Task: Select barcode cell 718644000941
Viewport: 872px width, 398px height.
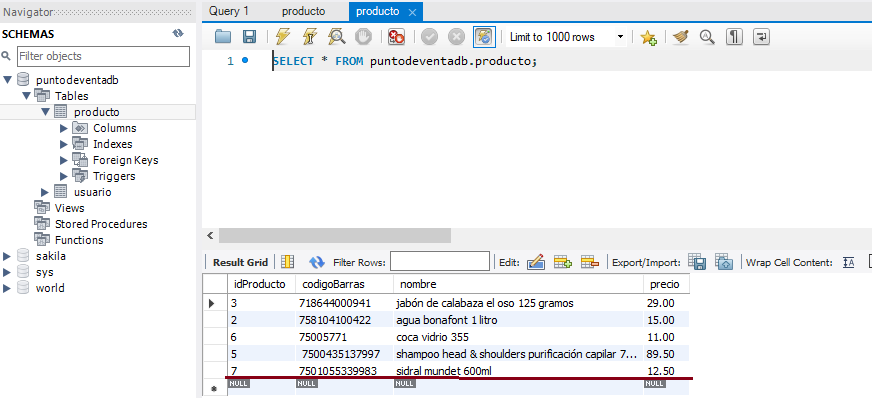Action: tap(344, 304)
